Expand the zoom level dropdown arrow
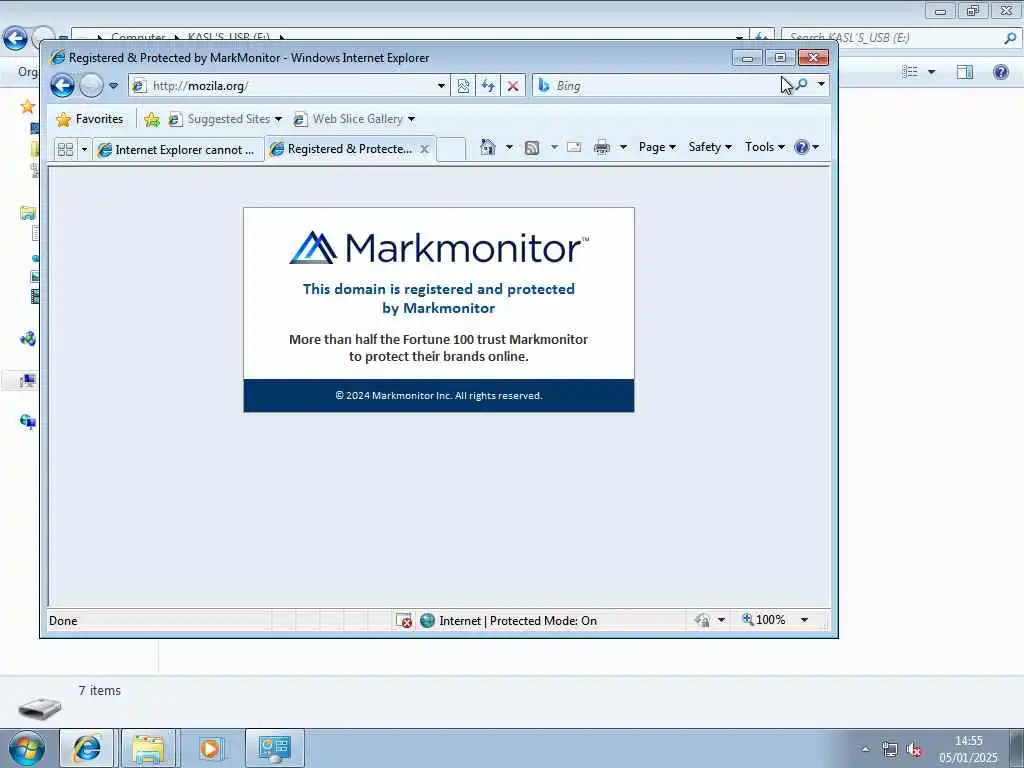This screenshot has height=768, width=1024. click(805, 620)
